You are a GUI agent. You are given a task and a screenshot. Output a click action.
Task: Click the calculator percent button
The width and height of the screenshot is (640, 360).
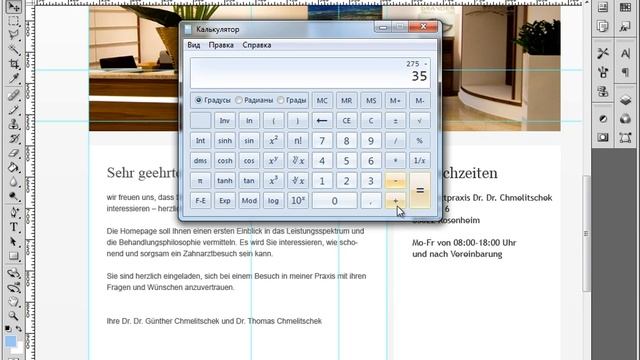(x=420, y=140)
